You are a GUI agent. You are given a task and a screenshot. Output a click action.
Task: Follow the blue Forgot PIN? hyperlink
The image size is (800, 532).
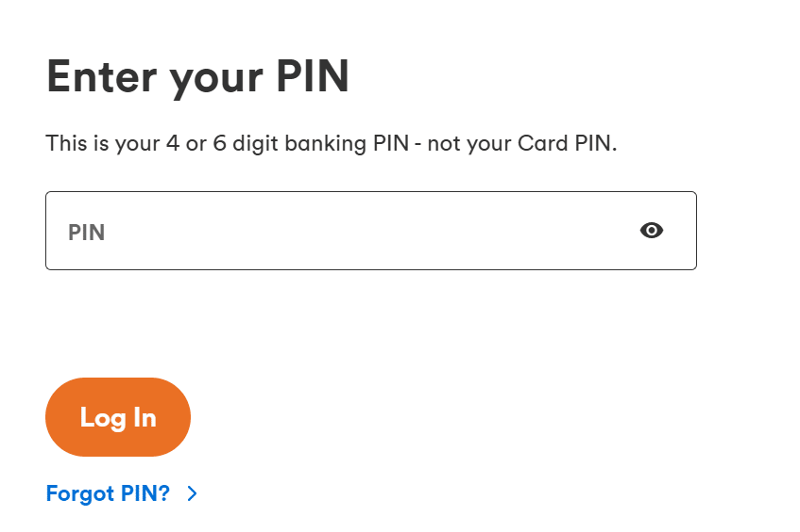point(108,493)
